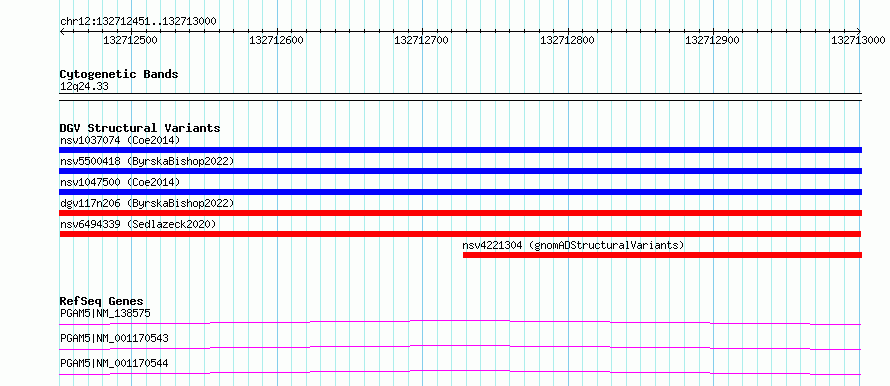Click ruler position 132712500
Screen dimensions: 890x386
tap(131, 40)
